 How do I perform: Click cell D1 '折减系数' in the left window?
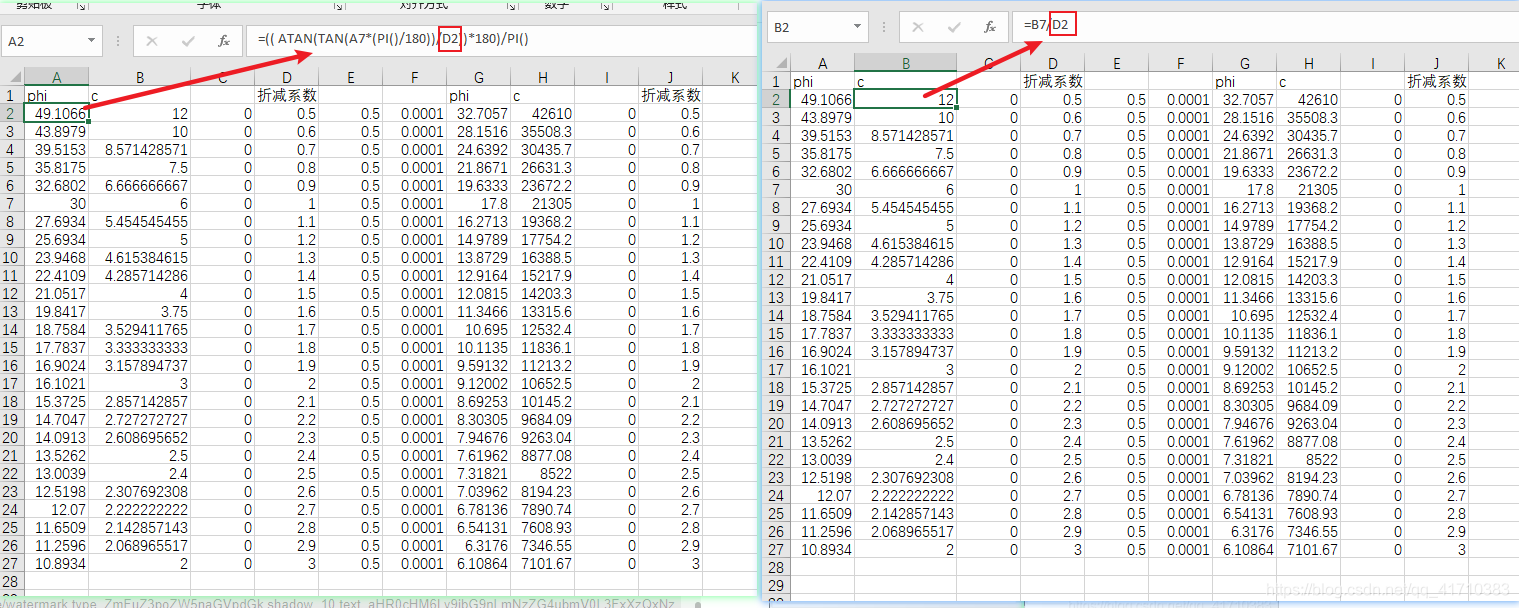click(x=287, y=96)
